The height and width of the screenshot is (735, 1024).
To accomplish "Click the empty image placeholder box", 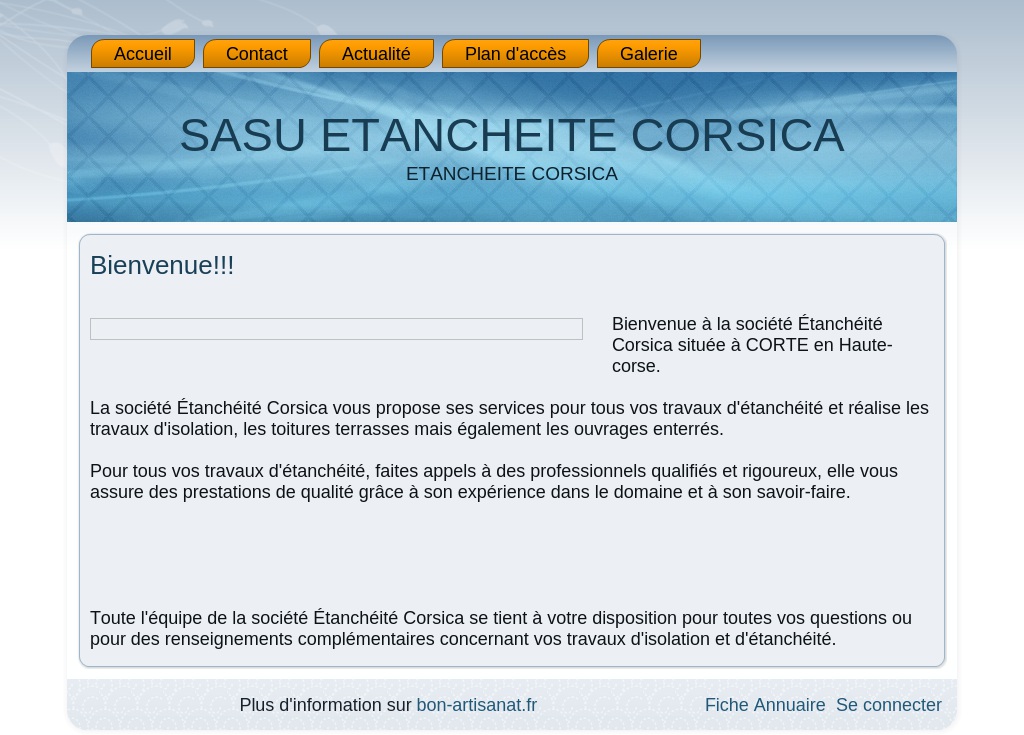I will click(336, 329).
